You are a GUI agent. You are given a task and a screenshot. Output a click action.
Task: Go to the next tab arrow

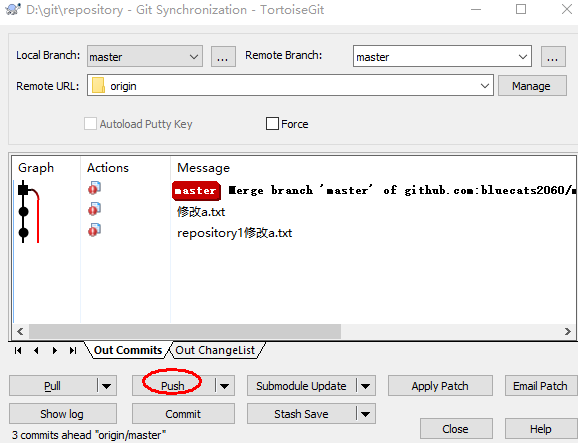click(55, 350)
